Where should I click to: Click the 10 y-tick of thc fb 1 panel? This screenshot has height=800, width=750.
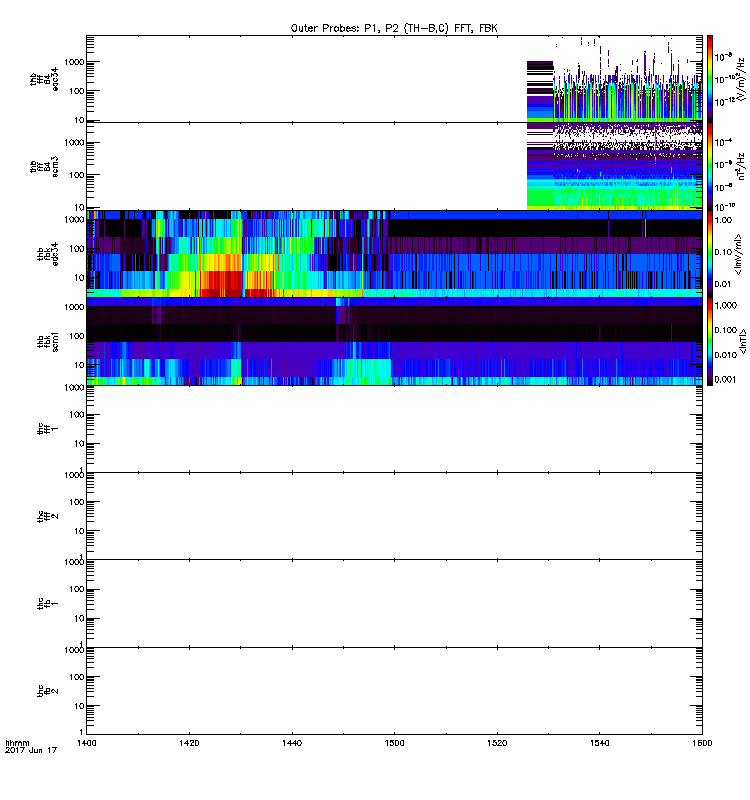[x=79, y=618]
